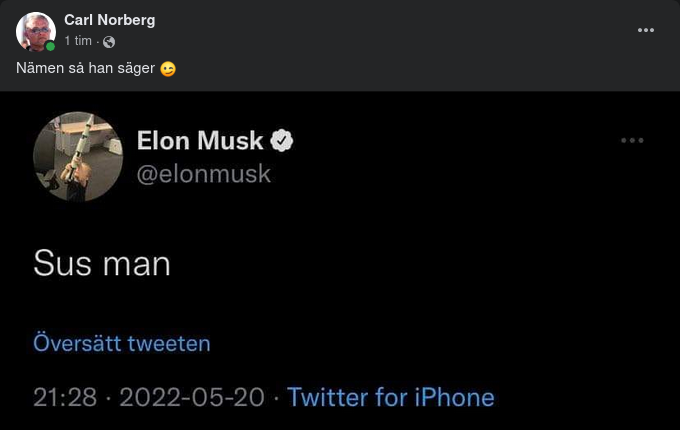Click the green online status dot
680x430 pixels.
[x=50, y=46]
